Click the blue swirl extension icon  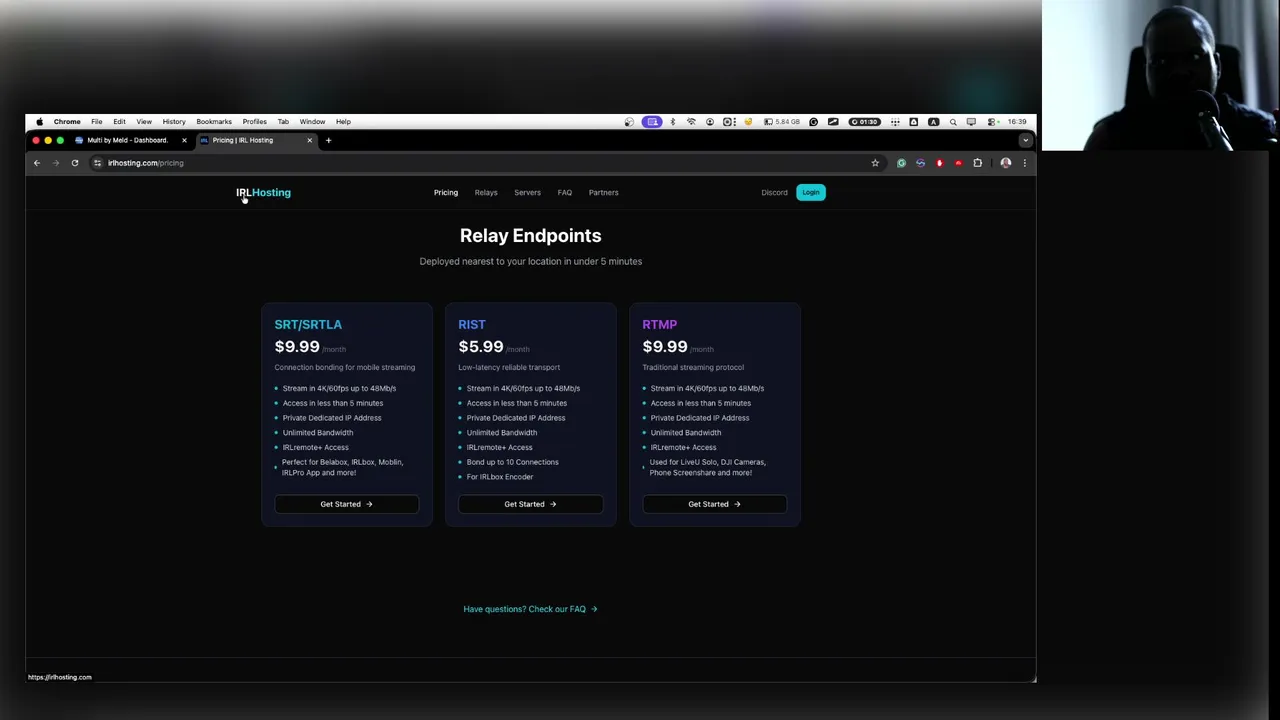pos(920,163)
